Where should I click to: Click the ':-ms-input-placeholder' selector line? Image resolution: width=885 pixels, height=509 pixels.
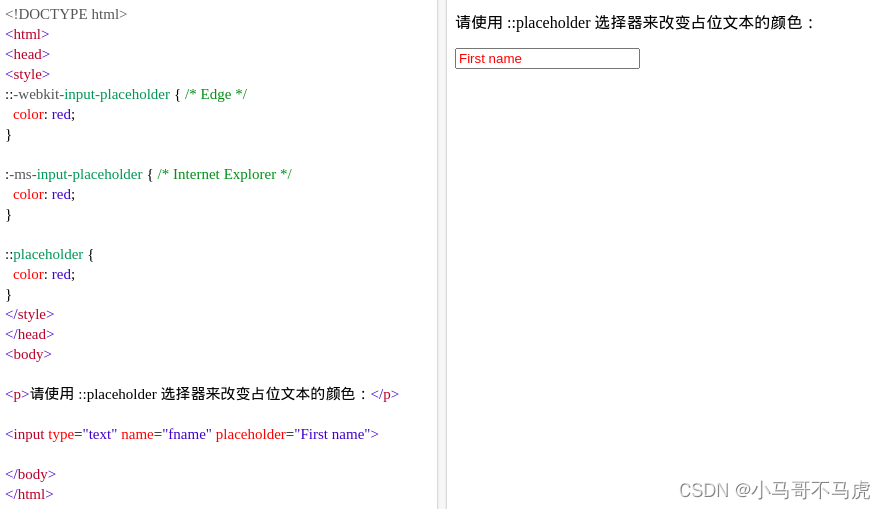(148, 174)
